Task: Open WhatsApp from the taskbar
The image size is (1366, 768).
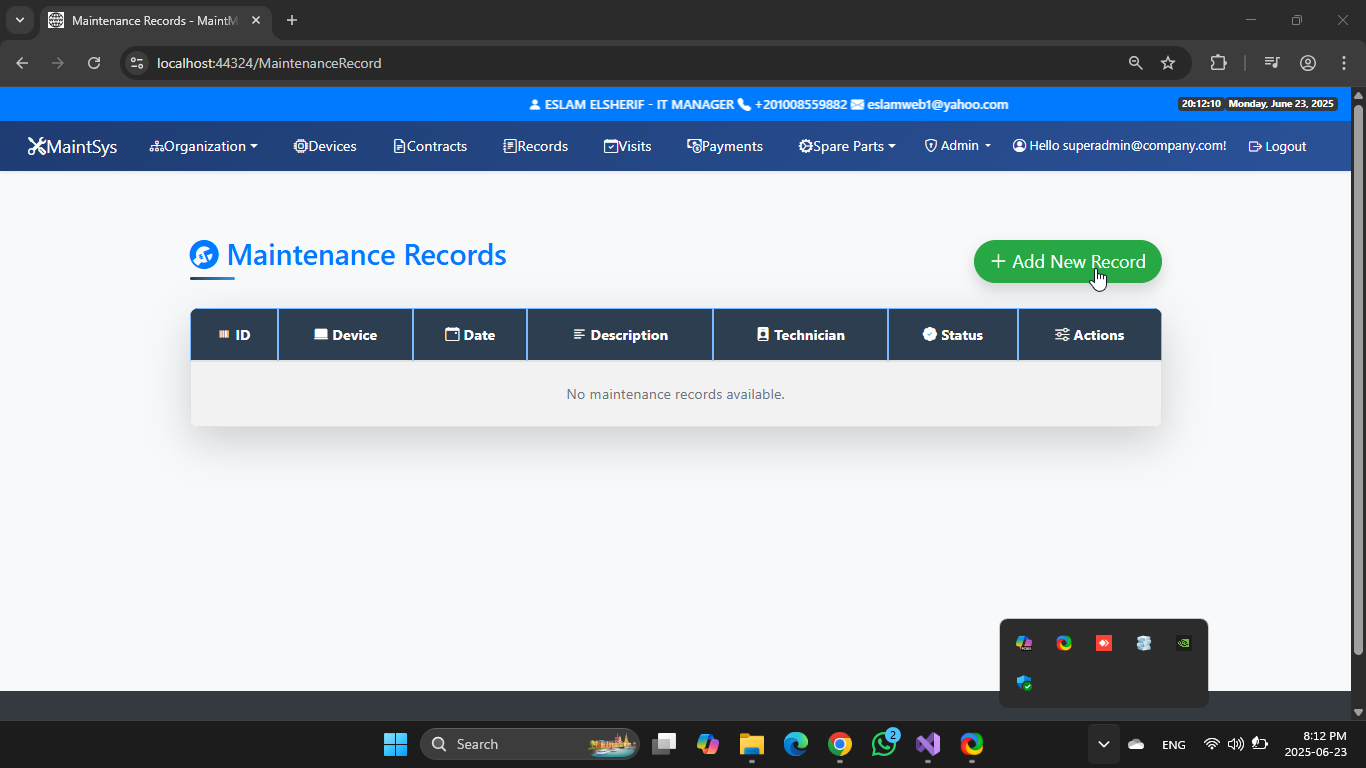Action: click(x=884, y=744)
